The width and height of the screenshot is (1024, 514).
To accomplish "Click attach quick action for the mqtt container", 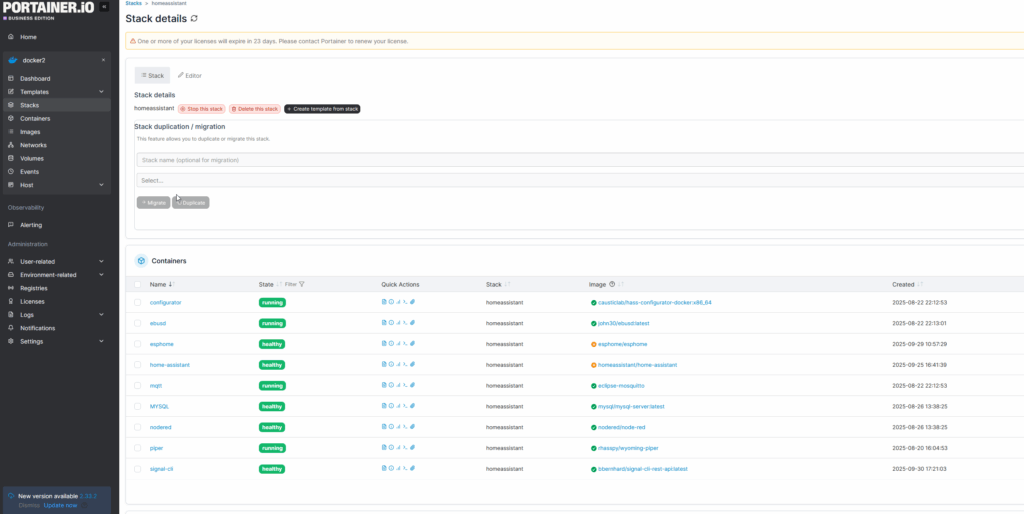I will (x=412, y=385).
